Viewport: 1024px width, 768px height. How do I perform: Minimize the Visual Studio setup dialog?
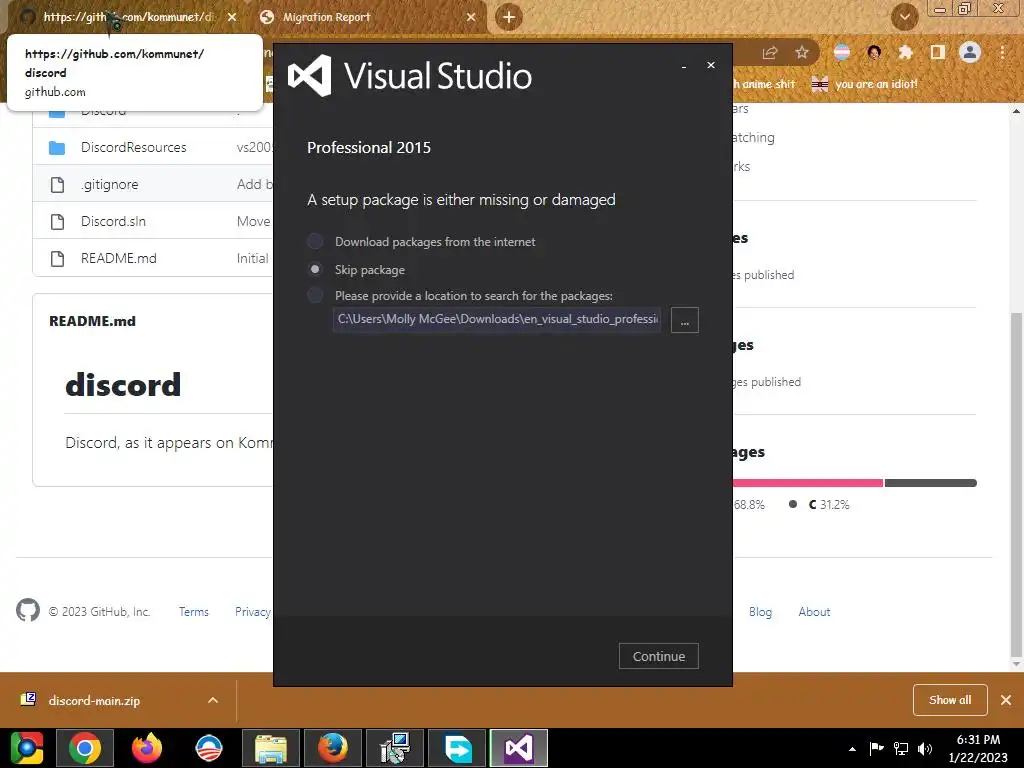coord(684,66)
